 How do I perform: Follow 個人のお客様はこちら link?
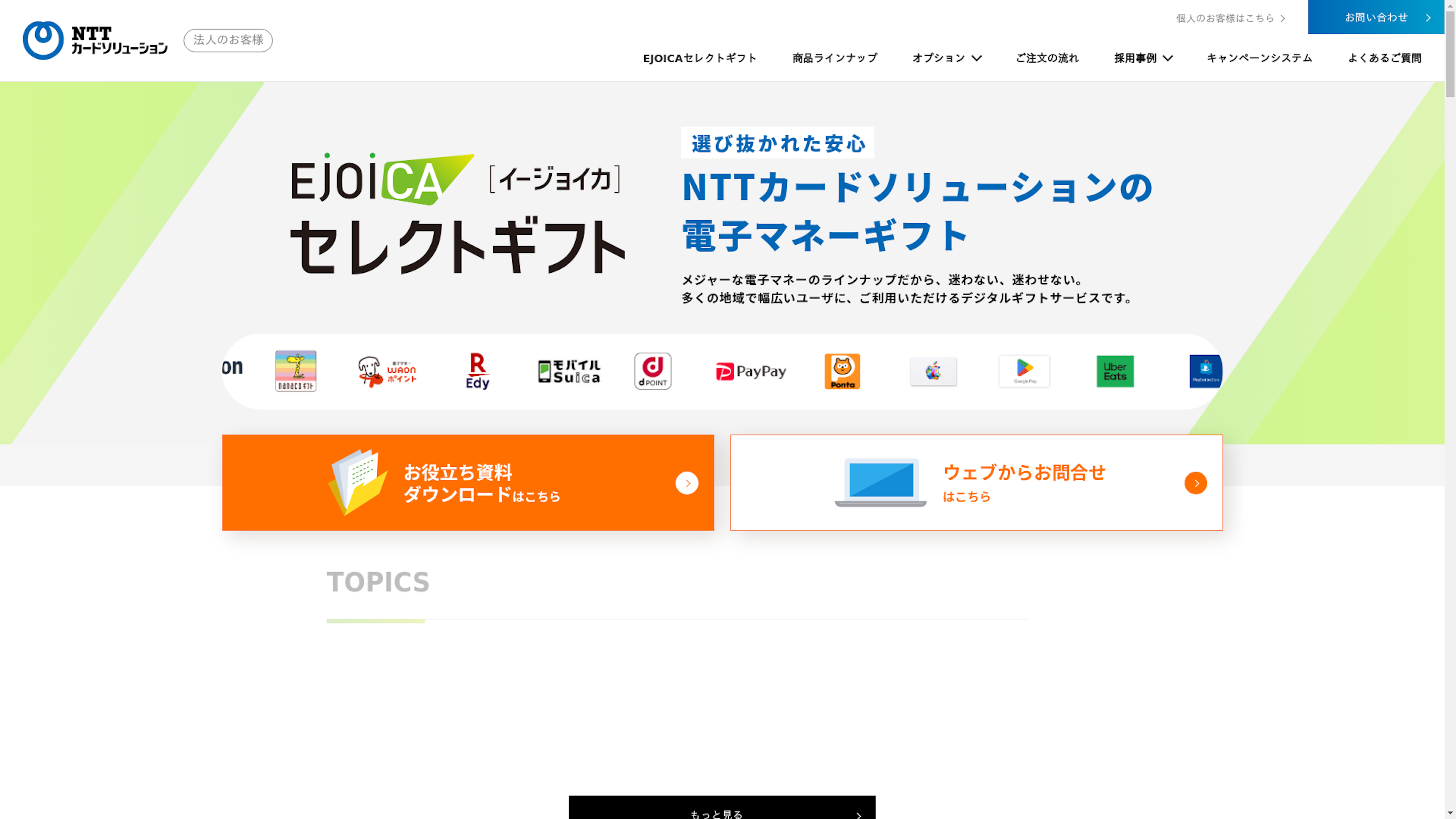coord(1230,18)
